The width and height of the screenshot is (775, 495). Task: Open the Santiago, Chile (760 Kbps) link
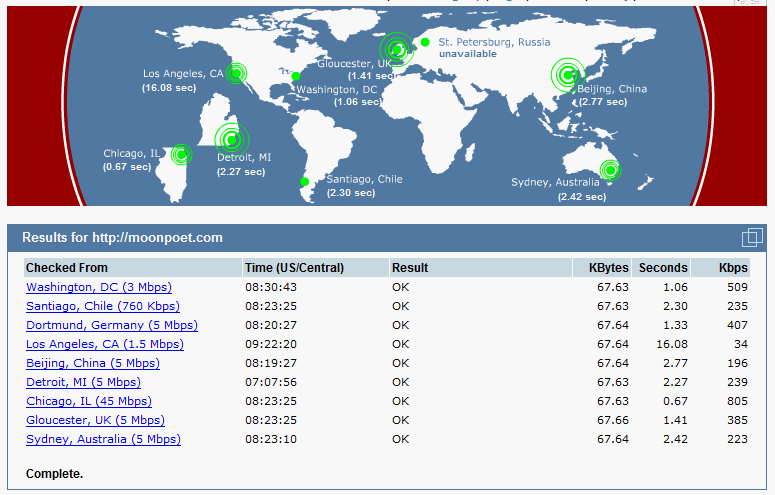point(98,306)
